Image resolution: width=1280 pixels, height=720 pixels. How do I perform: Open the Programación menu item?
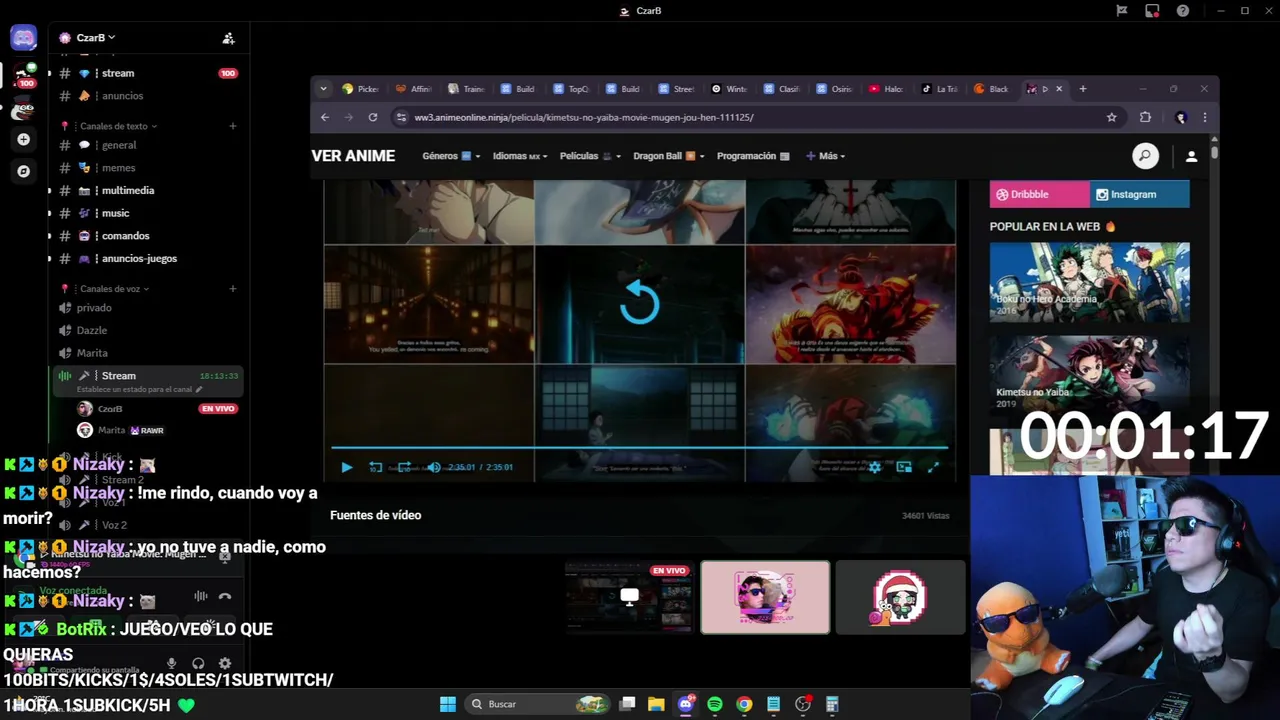[x=753, y=156]
